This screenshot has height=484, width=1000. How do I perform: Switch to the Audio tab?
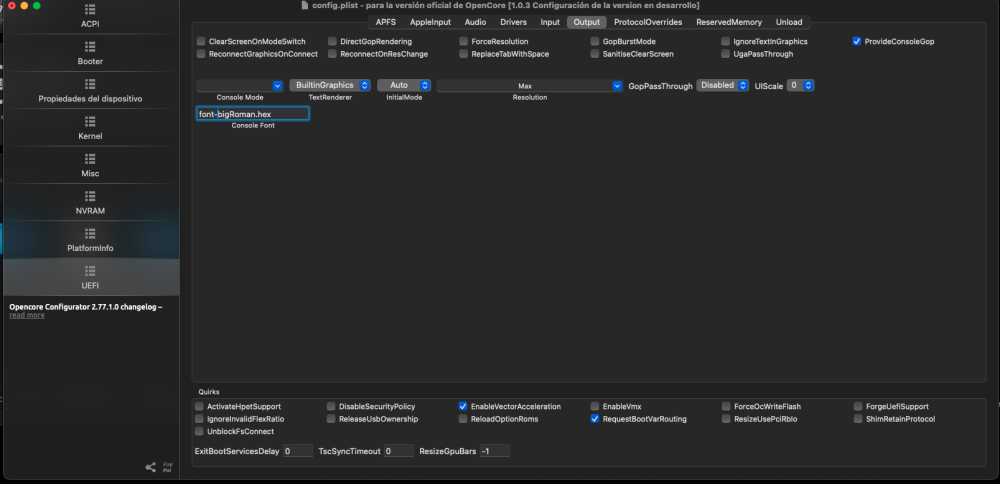[475, 22]
